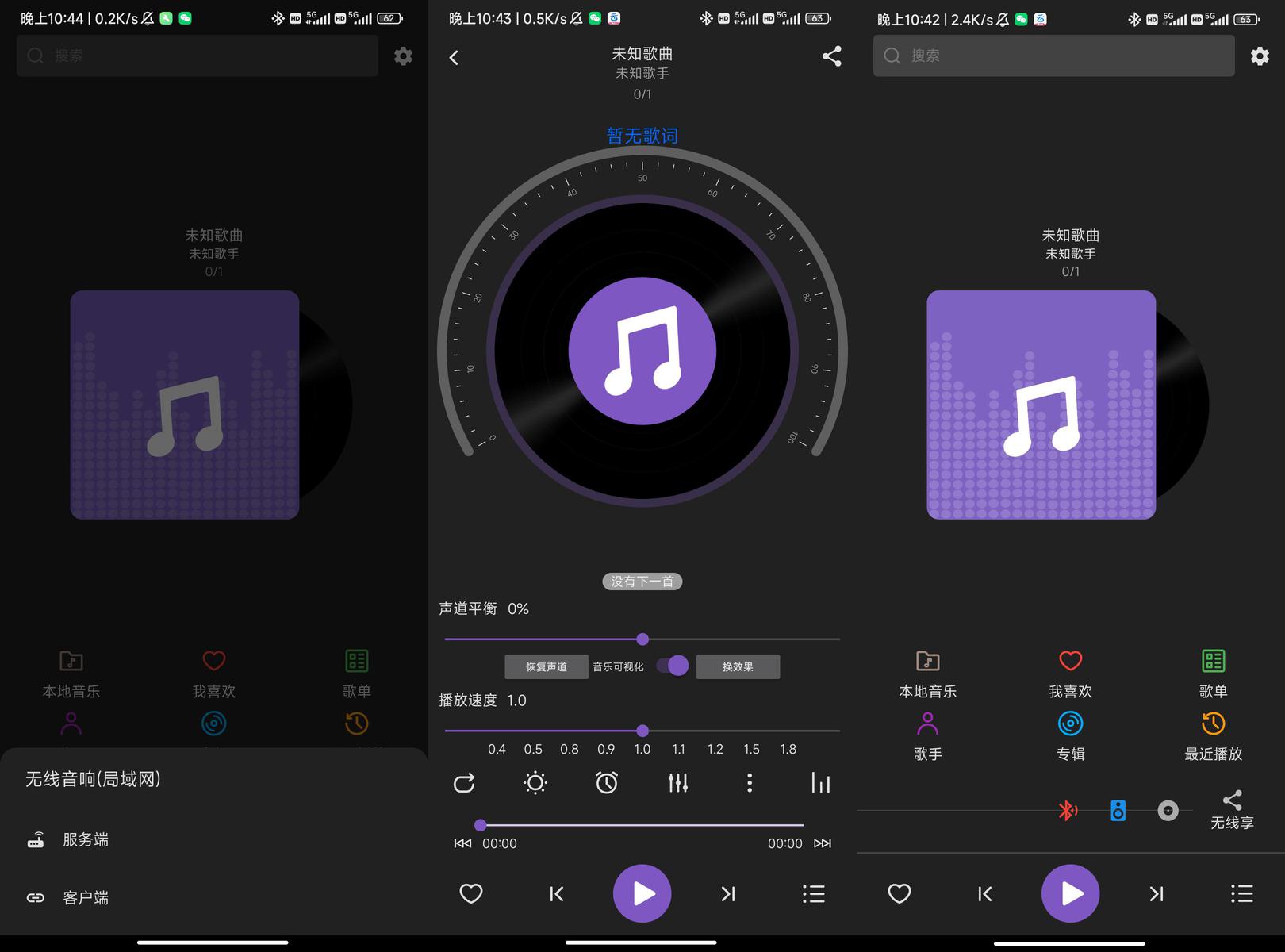Tap the blue speaker icon
The width and height of the screenshot is (1285, 952).
(x=1118, y=810)
